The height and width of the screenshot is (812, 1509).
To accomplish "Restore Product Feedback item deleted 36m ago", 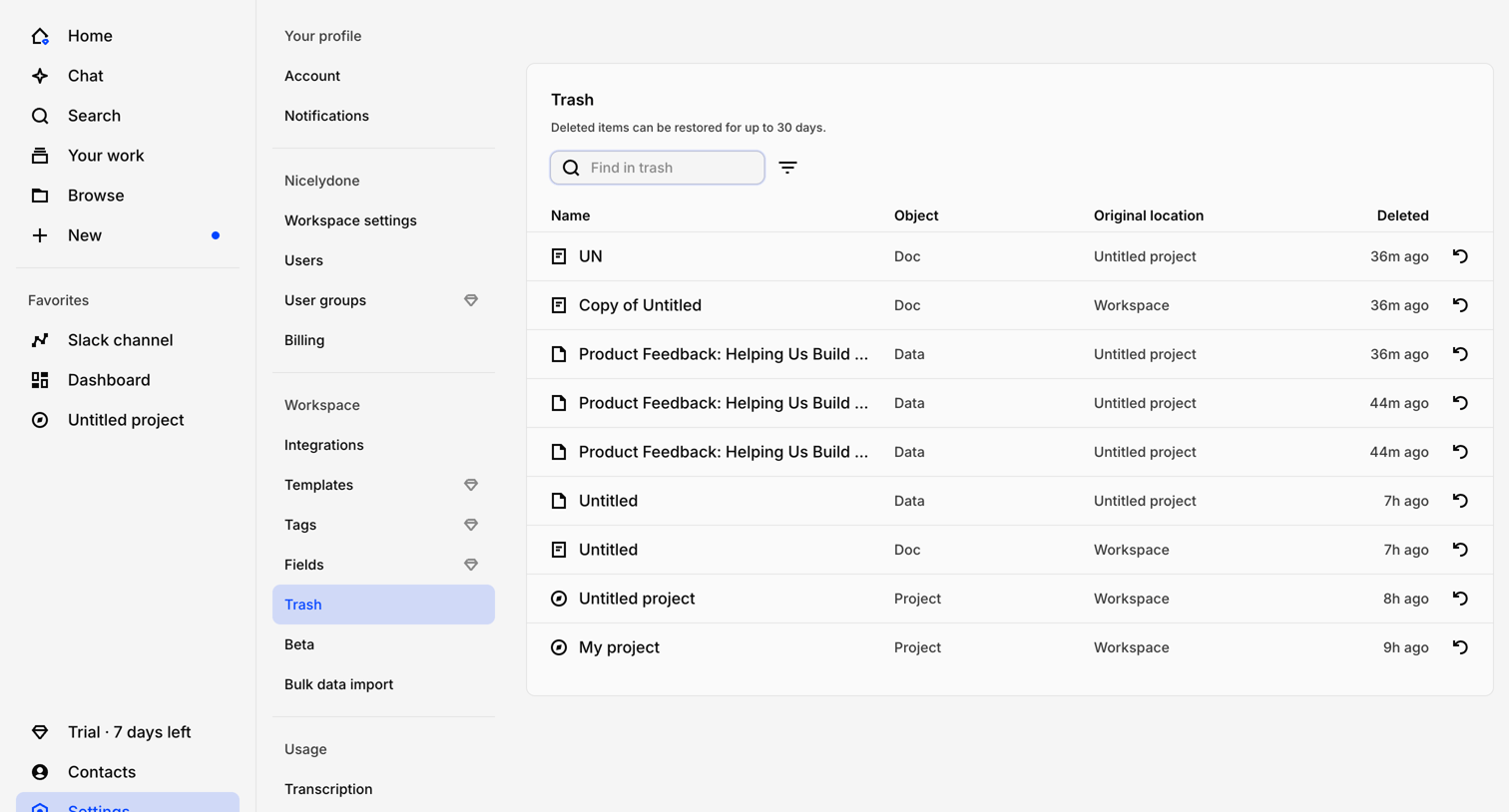I will [1460, 354].
